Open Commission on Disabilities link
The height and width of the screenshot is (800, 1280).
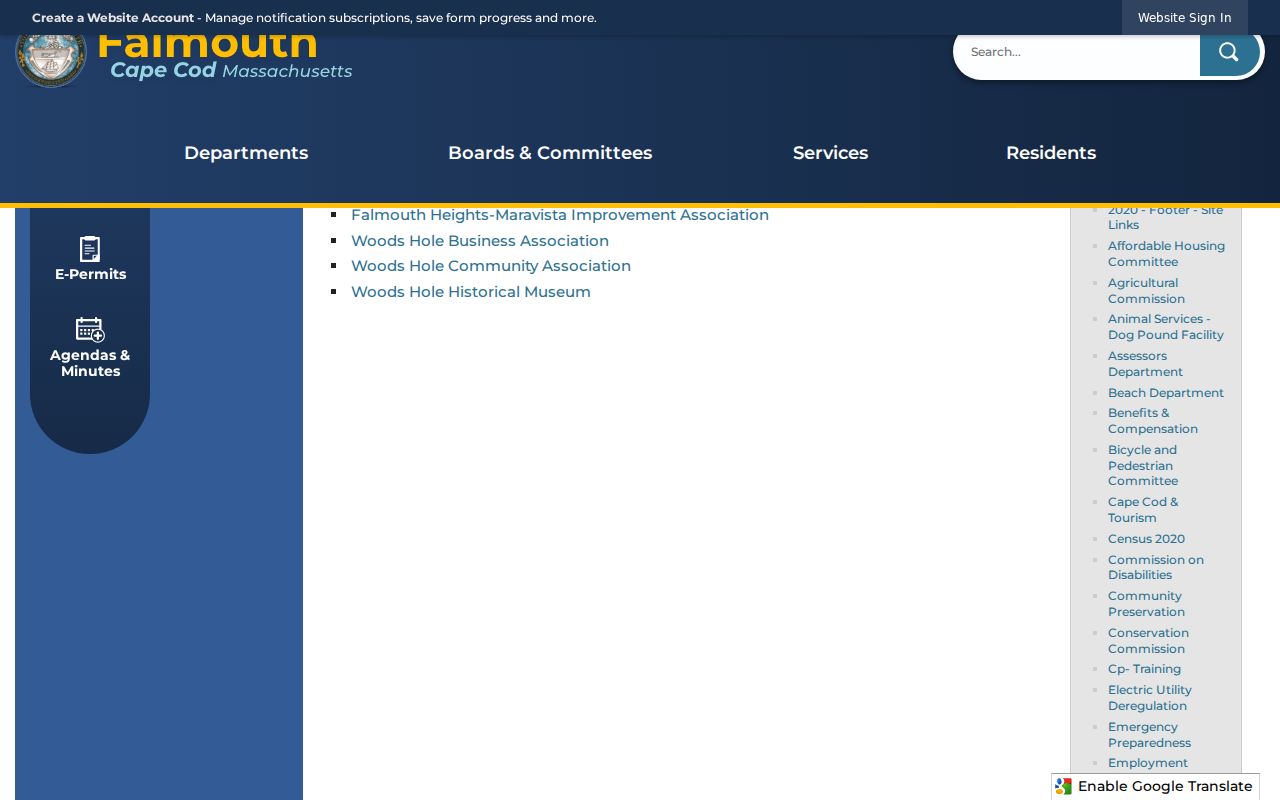(1156, 567)
